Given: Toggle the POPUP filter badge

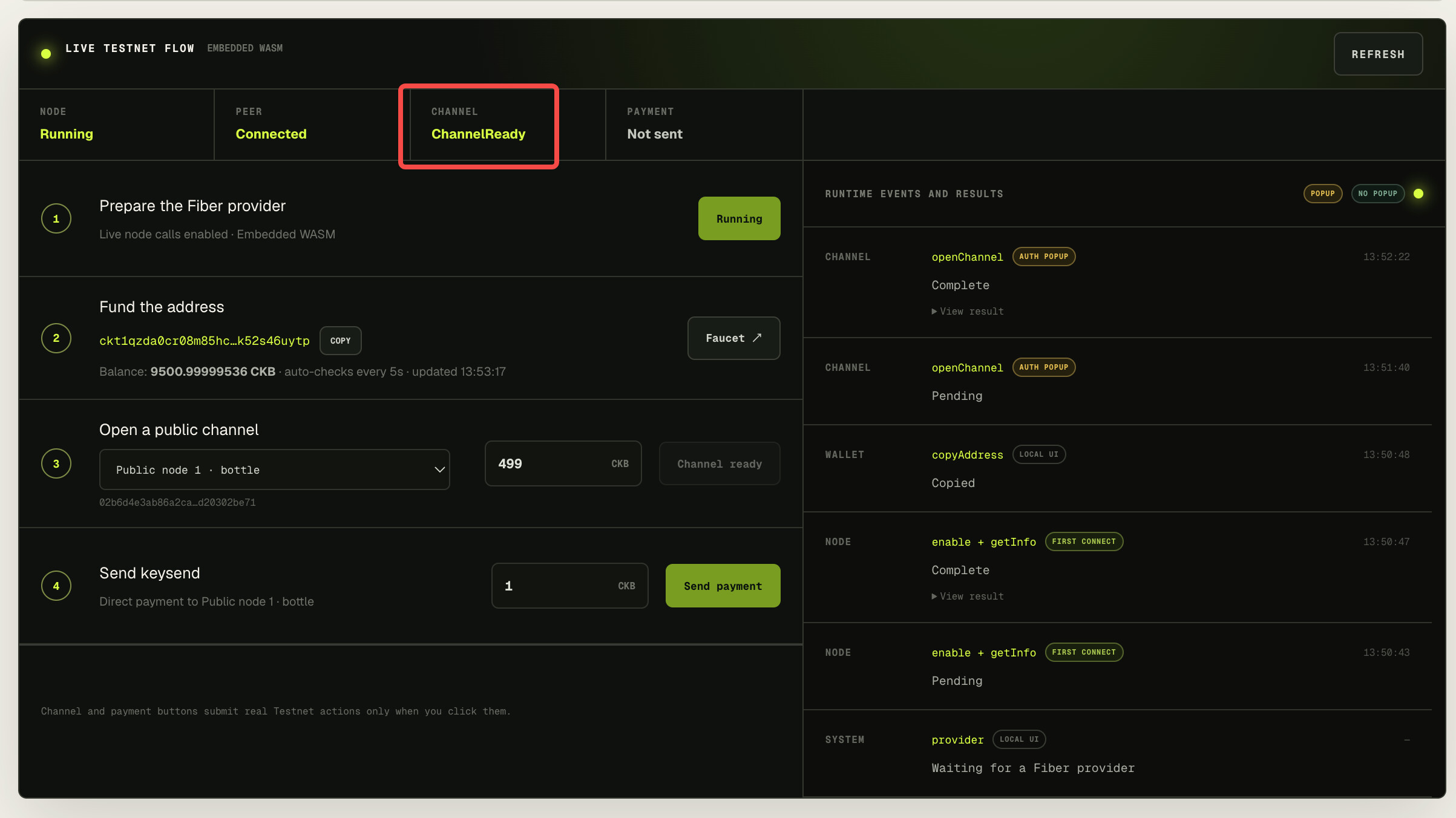Looking at the screenshot, I should point(1323,194).
